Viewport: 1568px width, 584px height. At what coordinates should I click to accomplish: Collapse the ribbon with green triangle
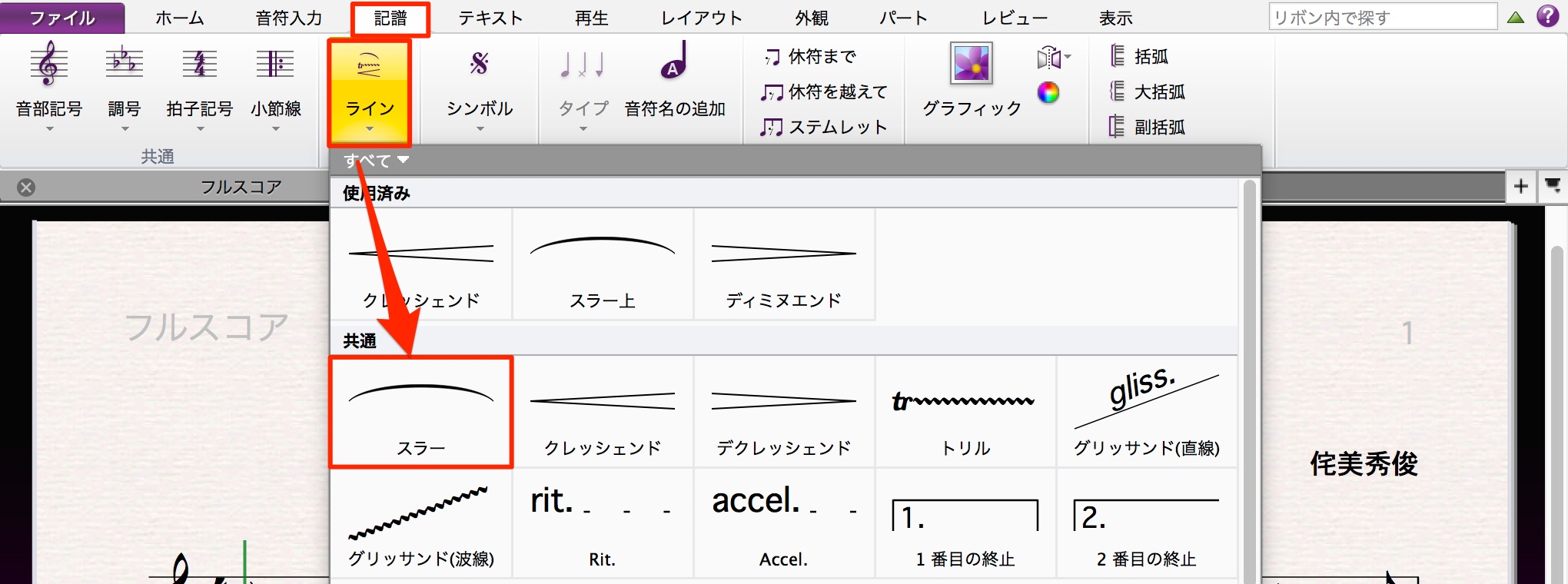coord(1516,17)
